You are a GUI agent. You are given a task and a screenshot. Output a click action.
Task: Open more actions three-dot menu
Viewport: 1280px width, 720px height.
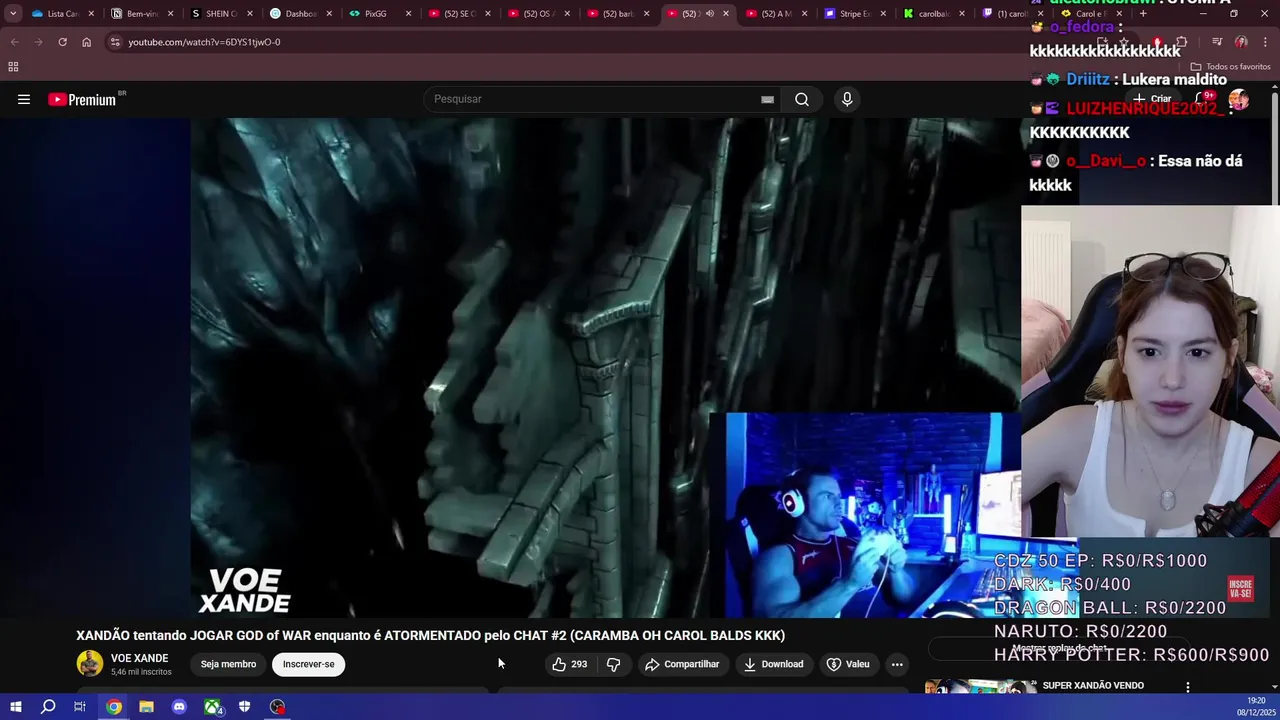point(897,664)
